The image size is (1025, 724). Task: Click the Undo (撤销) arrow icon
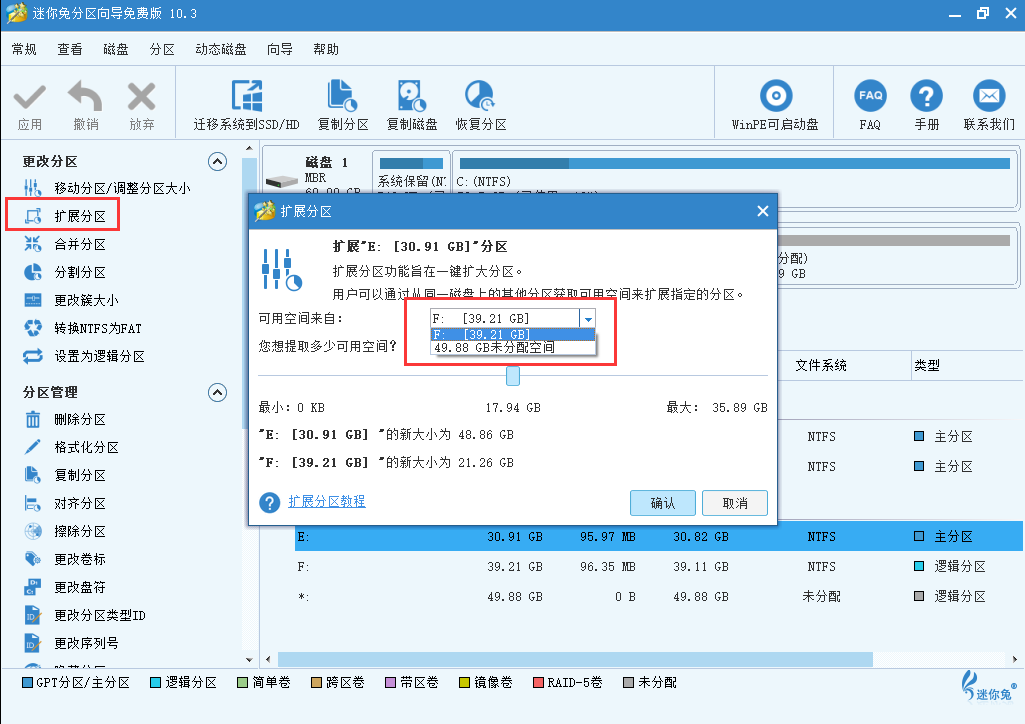pos(86,97)
